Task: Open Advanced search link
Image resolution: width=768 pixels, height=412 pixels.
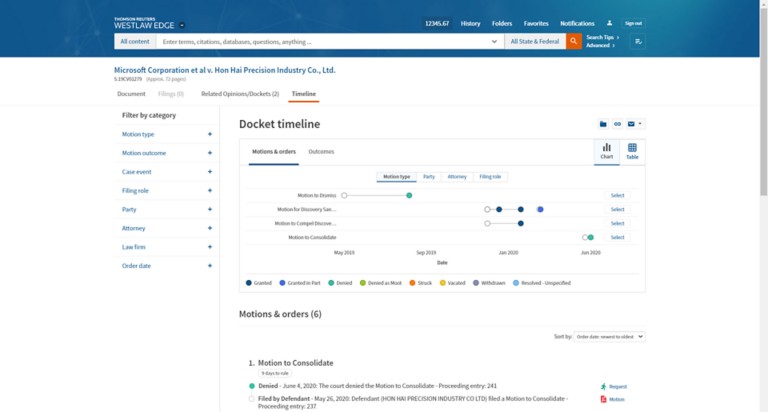Action: 600,46
